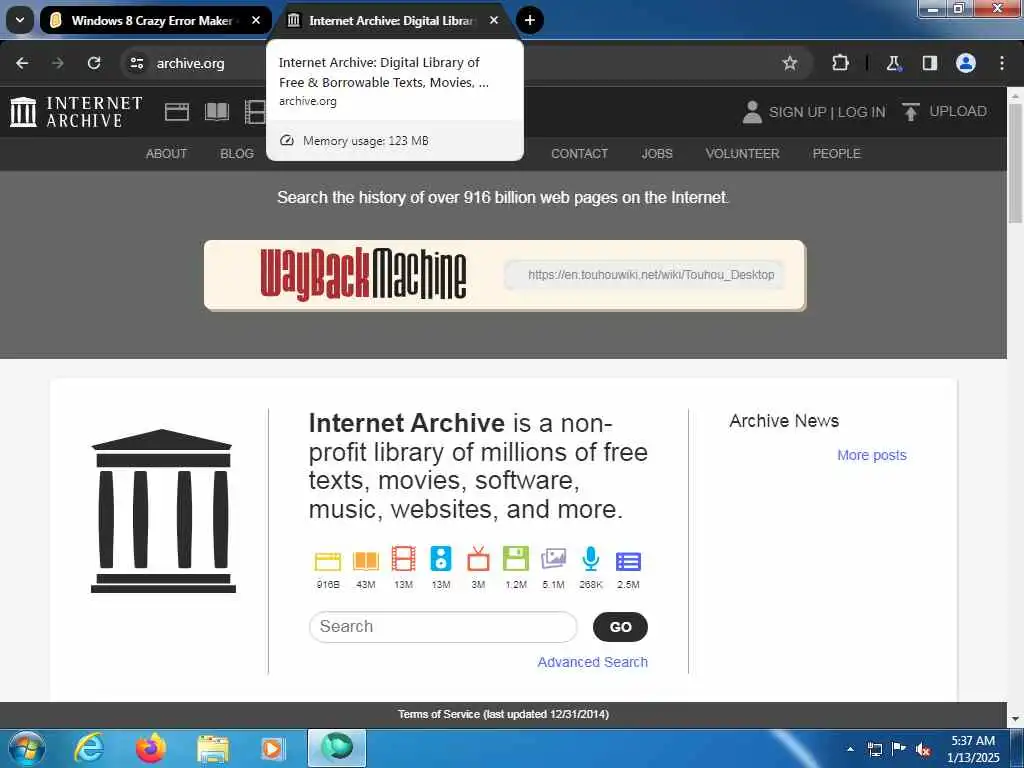Launch Firefox from taskbar
This screenshot has height=768, width=1024.
pyautogui.click(x=151, y=748)
